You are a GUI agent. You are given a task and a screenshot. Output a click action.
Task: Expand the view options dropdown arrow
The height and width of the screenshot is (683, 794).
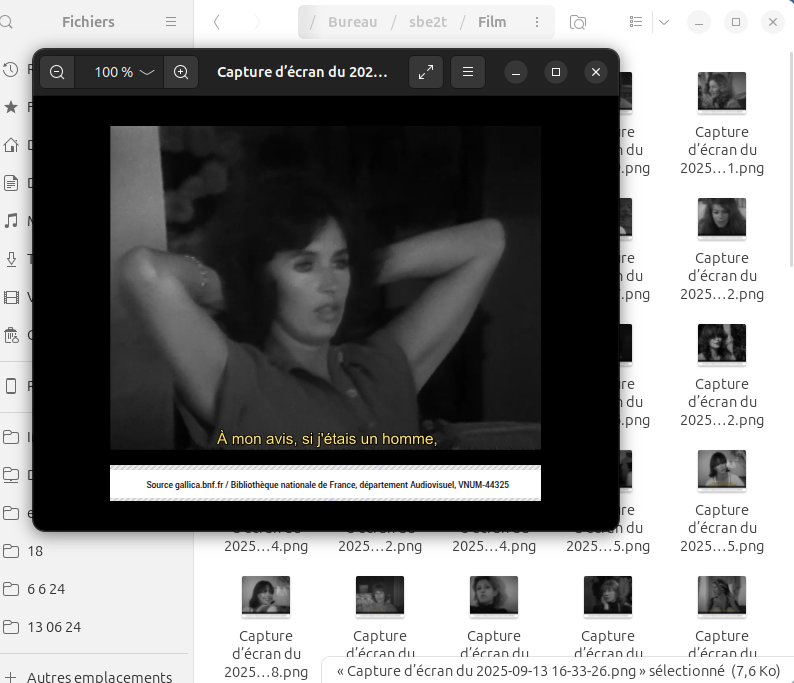point(663,22)
